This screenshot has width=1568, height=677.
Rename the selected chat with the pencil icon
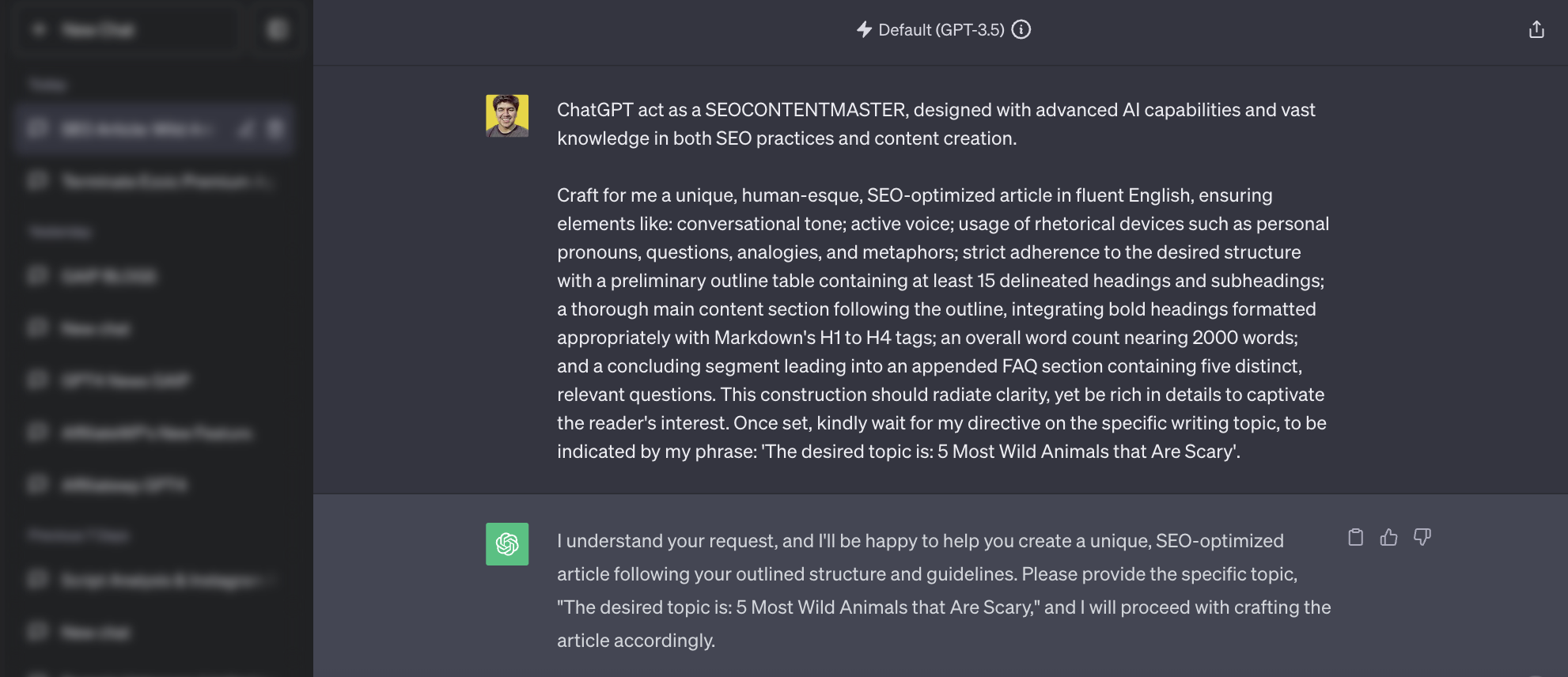245,128
